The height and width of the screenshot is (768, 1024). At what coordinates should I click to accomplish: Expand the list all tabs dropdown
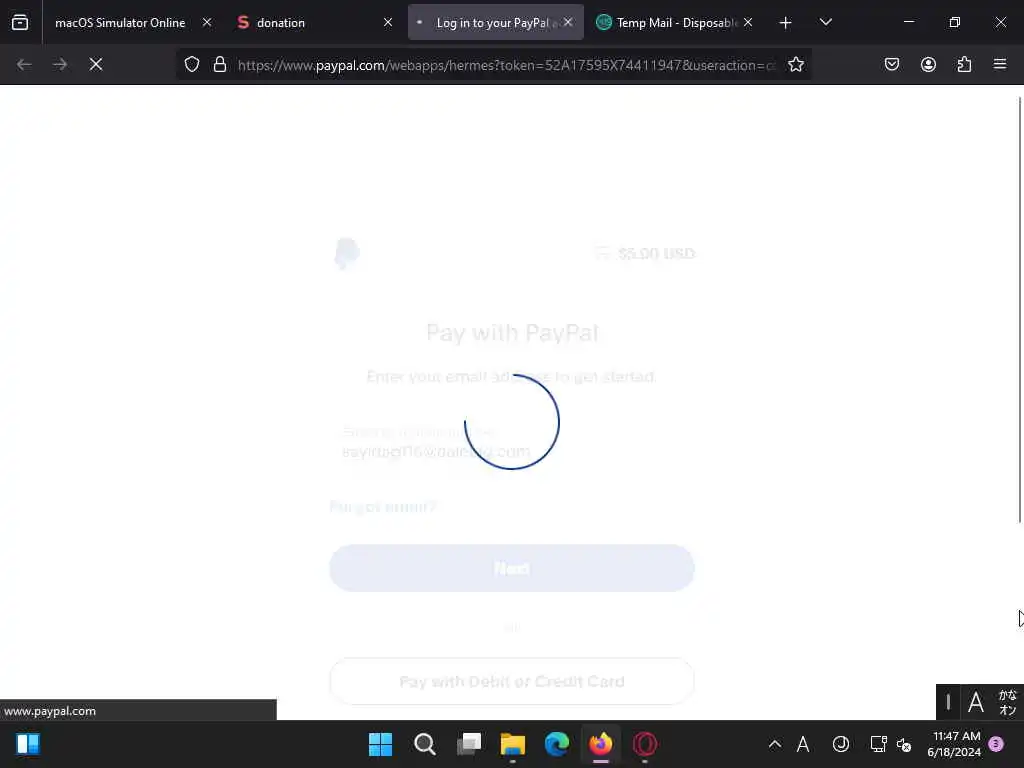[x=825, y=22]
